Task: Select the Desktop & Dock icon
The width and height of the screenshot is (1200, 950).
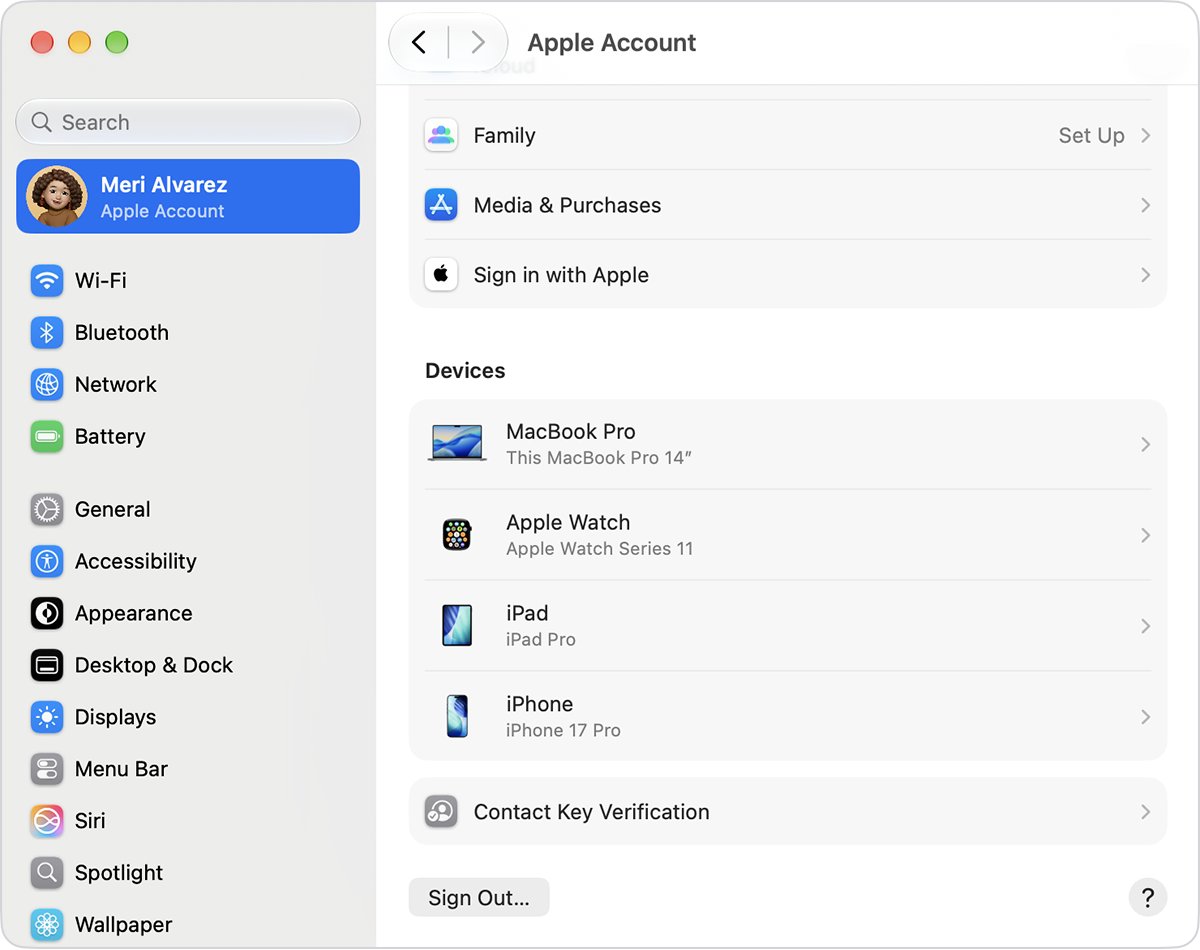Action: pyautogui.click(x=47, y=666)
